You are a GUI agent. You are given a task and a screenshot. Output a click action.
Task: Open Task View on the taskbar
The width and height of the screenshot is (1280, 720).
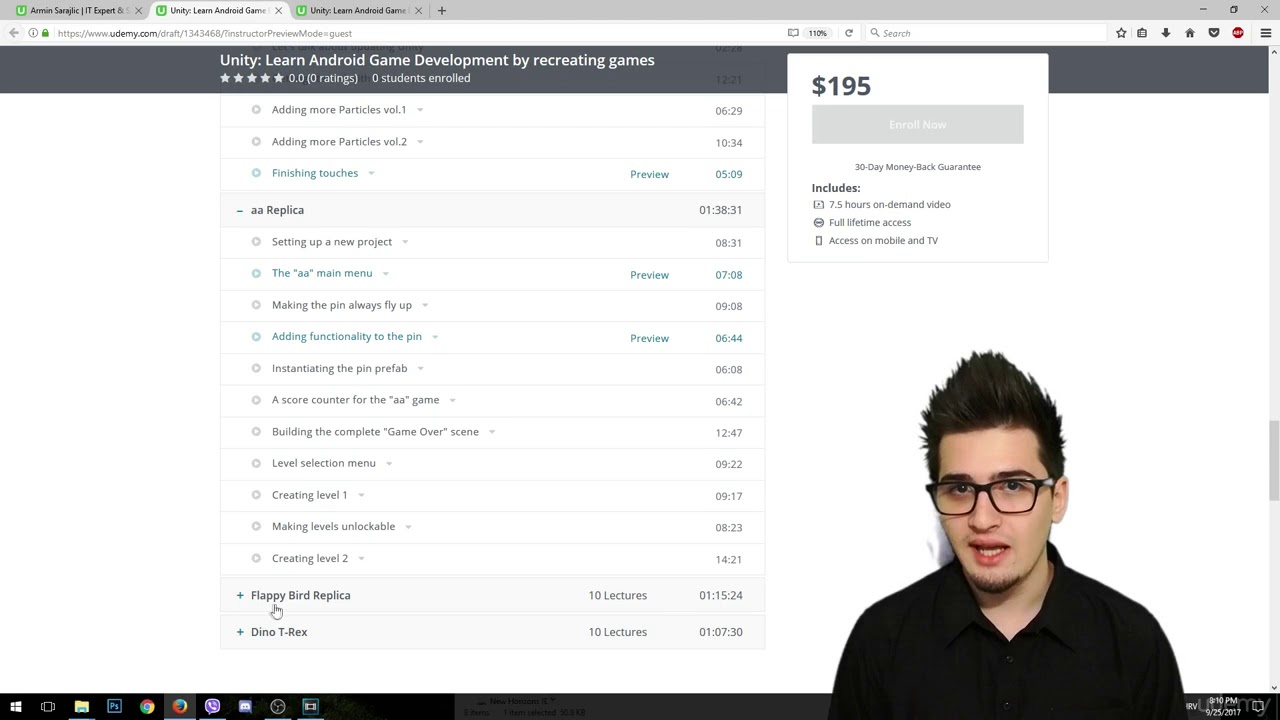48,707
